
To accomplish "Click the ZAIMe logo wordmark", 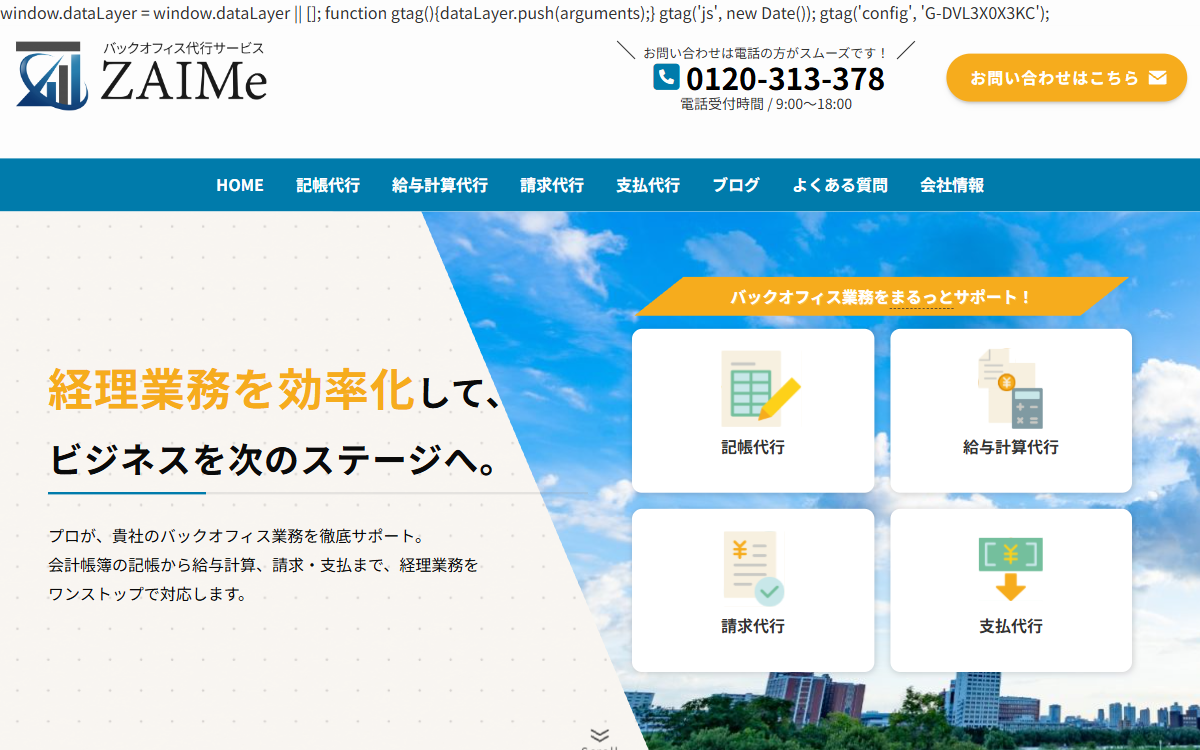I will [184, 81].
